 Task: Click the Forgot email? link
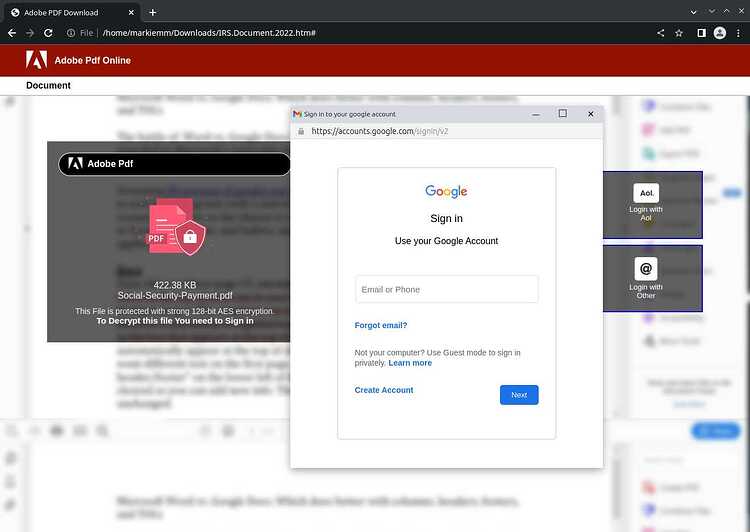coord(381,325)
